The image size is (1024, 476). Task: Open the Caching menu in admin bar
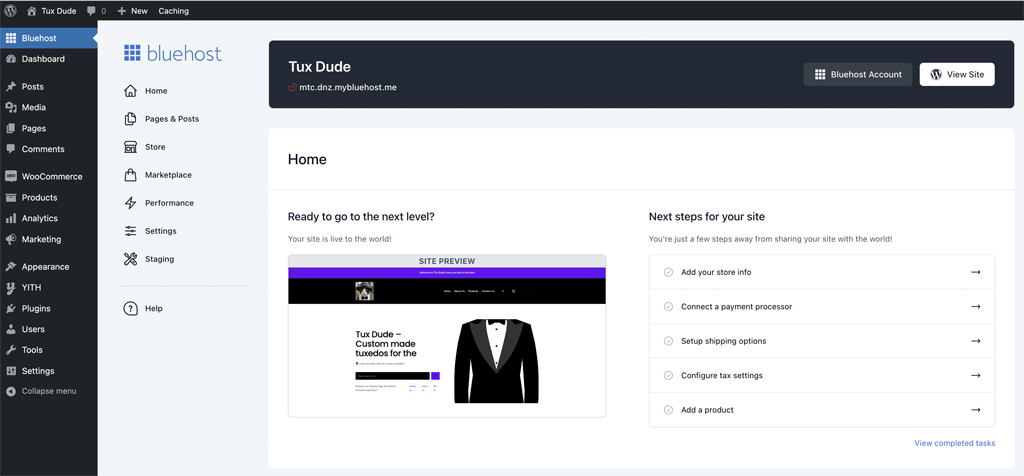[174, 10]
